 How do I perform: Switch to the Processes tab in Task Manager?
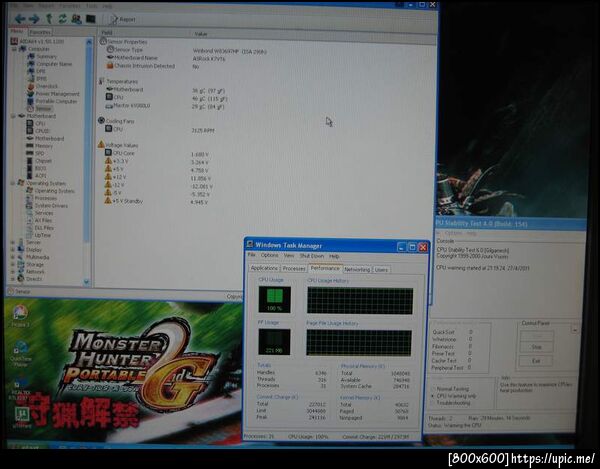click(x=294, y=269)
